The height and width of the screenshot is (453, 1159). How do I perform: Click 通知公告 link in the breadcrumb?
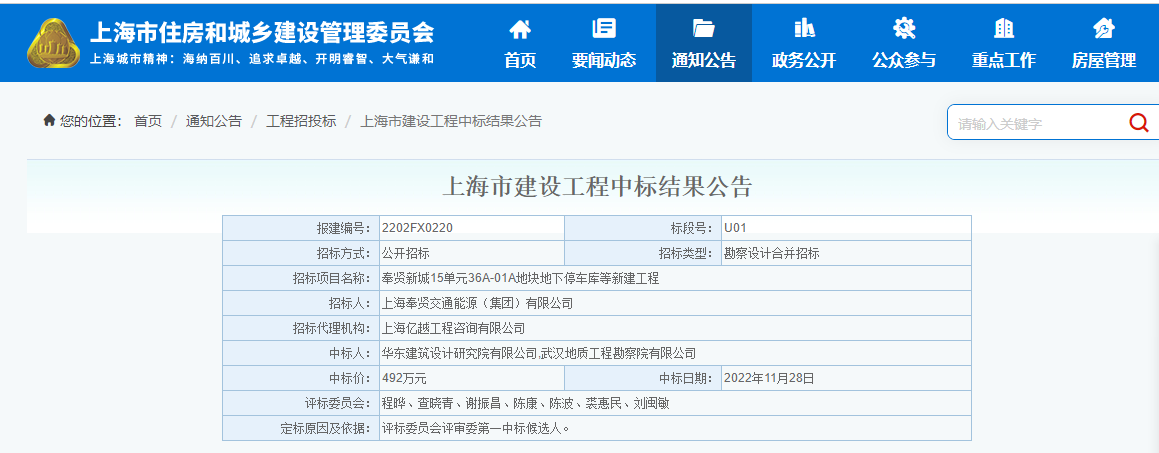214,121
